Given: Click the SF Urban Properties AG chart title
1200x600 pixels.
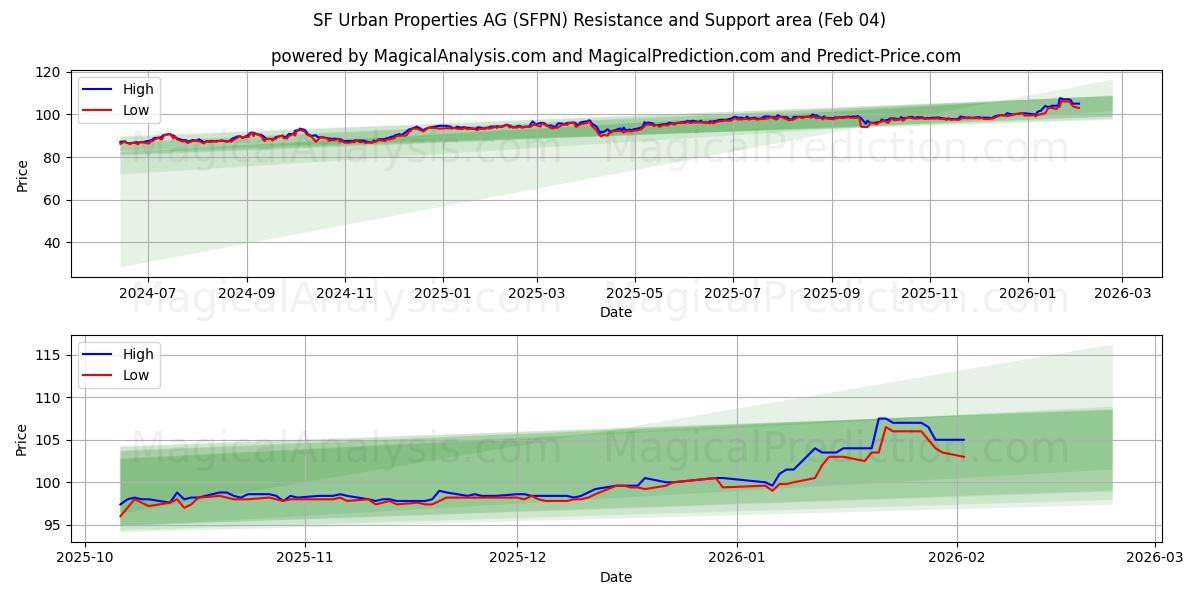Looking at the screenshot, I should (600, 19).
